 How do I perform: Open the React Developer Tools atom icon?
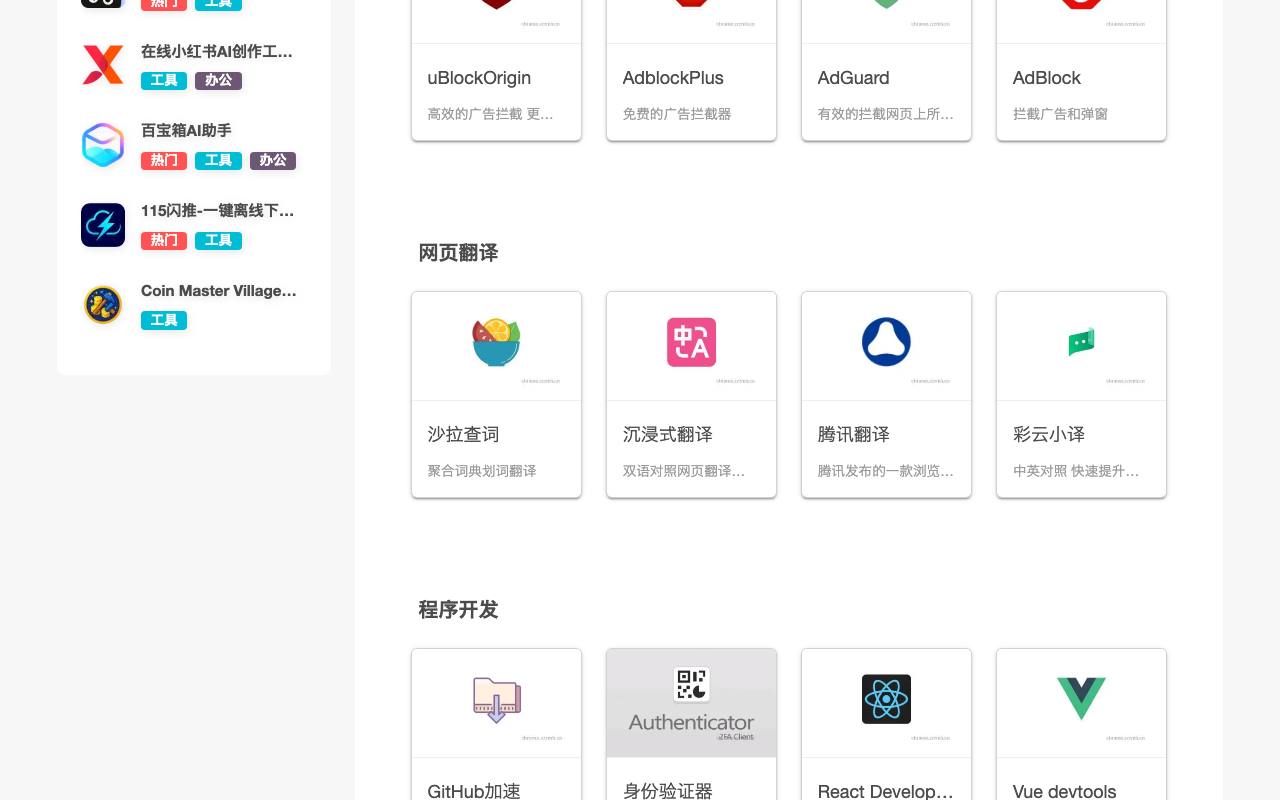click(886, 699)
